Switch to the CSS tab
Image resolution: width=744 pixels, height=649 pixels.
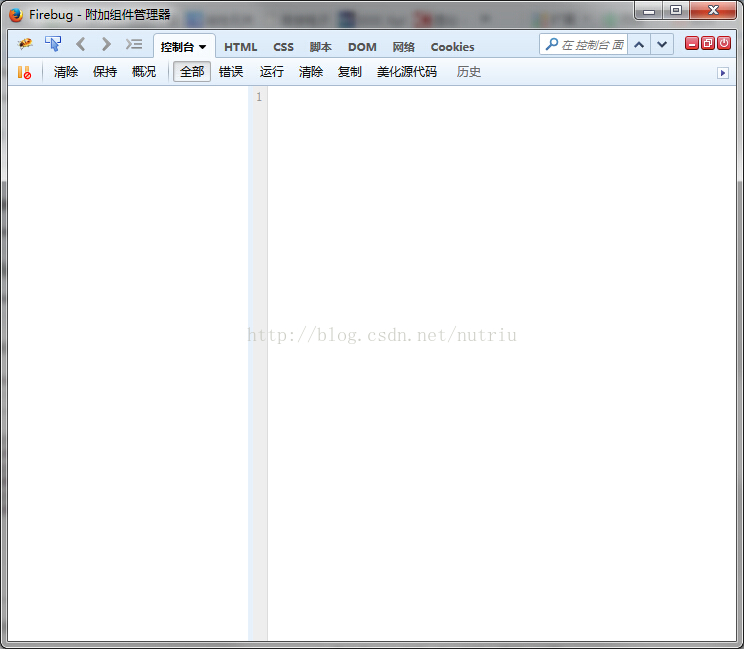pyautogui.click(x=283, y=47)
